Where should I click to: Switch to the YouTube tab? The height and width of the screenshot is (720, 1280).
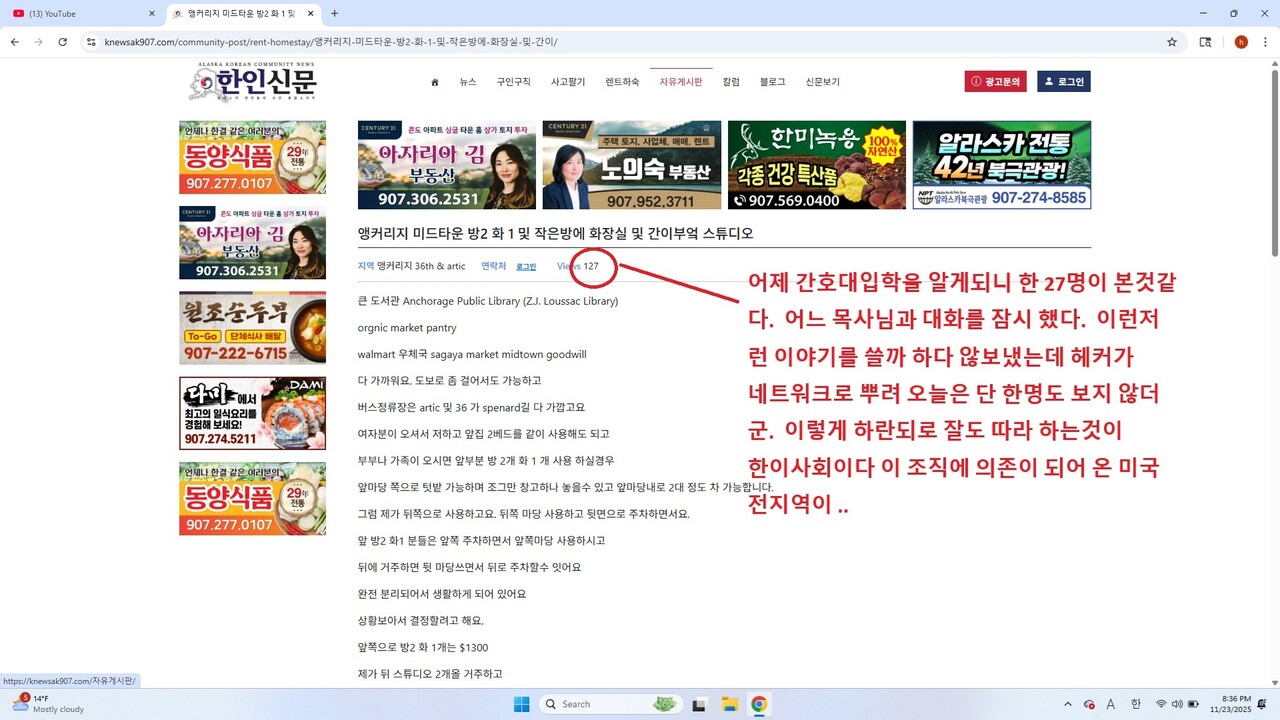pyautogui.click(x=80, y=14)
